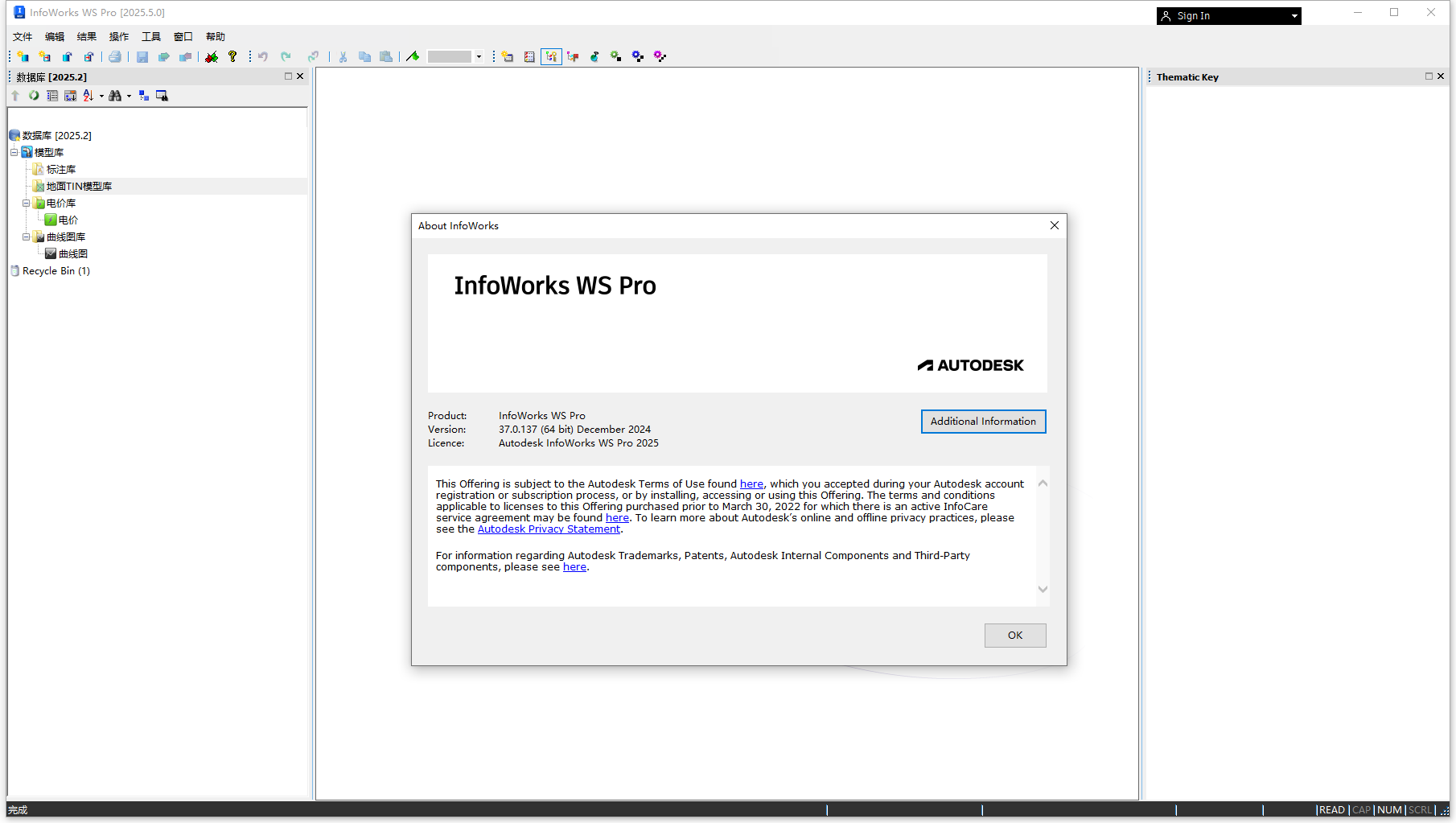Click the down arrow of the license text scrollbar
Viewport: 1456px width, 823px height.
[1043, 590]
